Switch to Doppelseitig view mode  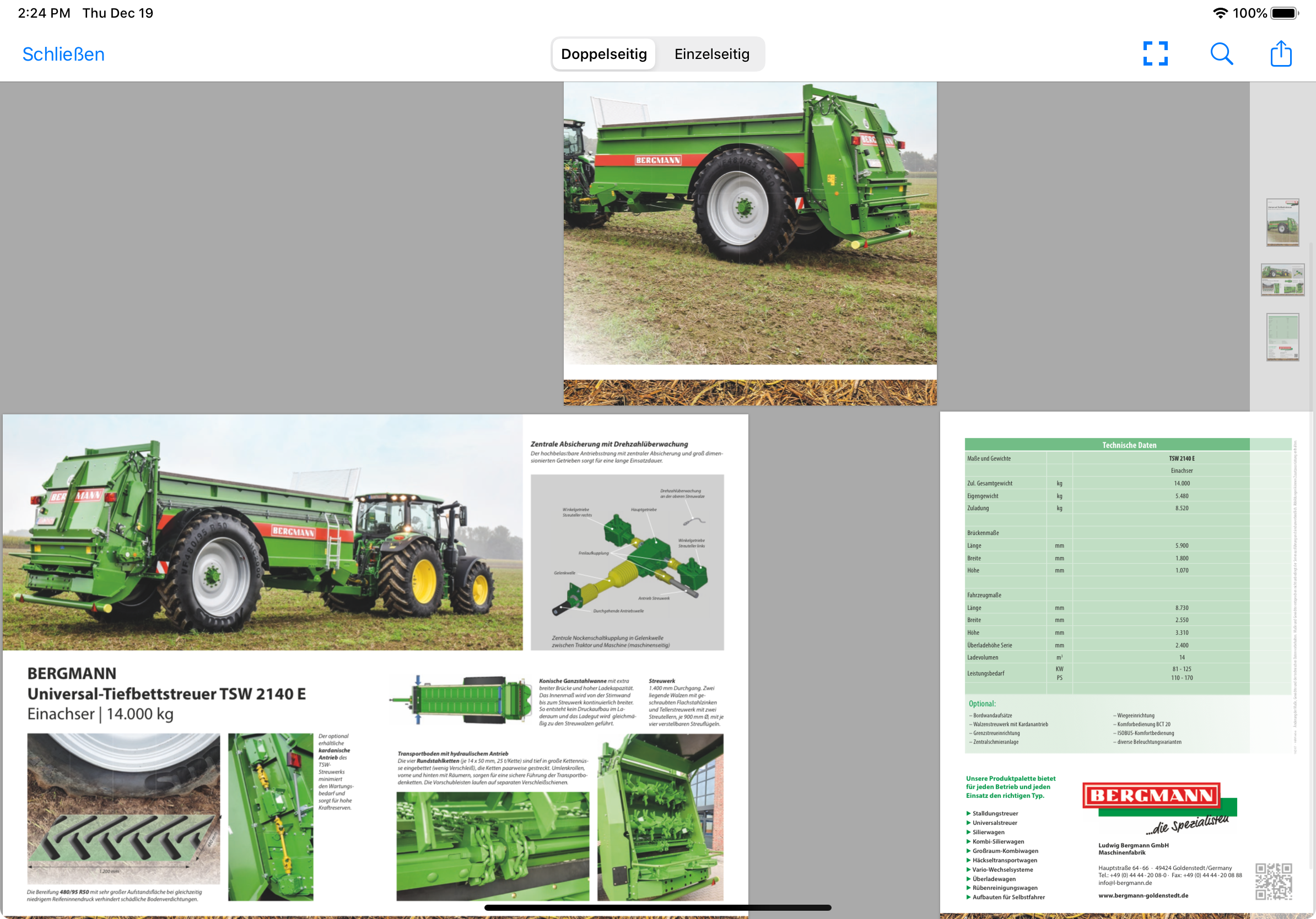pyautogui.click(x=603, y=54)
